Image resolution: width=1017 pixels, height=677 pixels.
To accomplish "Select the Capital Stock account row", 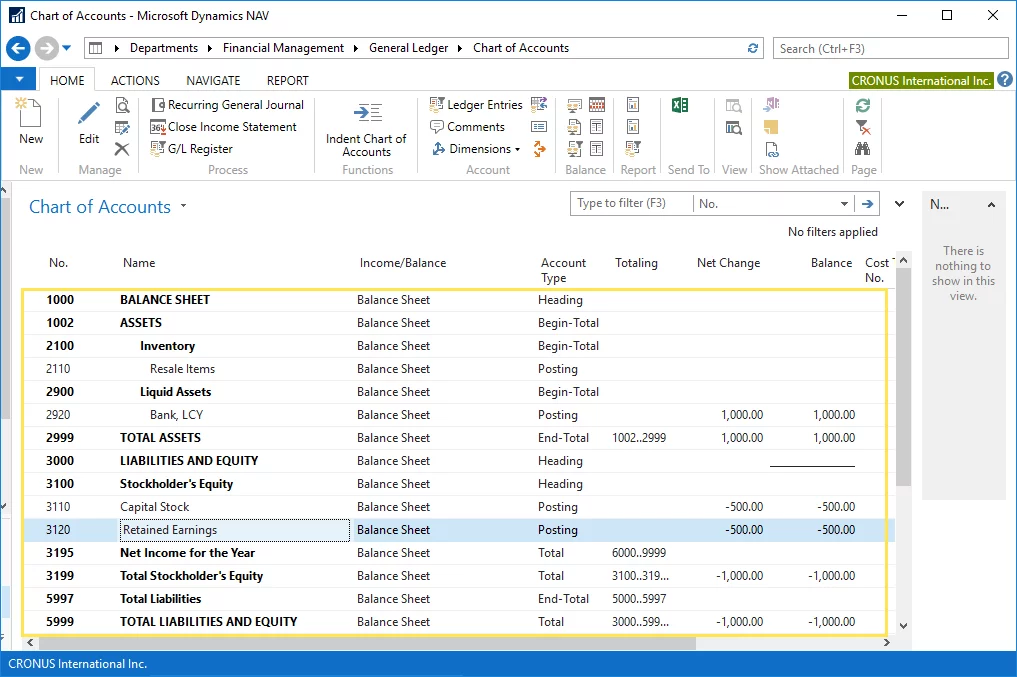I will pyautogui.click(x=155, y=507).
